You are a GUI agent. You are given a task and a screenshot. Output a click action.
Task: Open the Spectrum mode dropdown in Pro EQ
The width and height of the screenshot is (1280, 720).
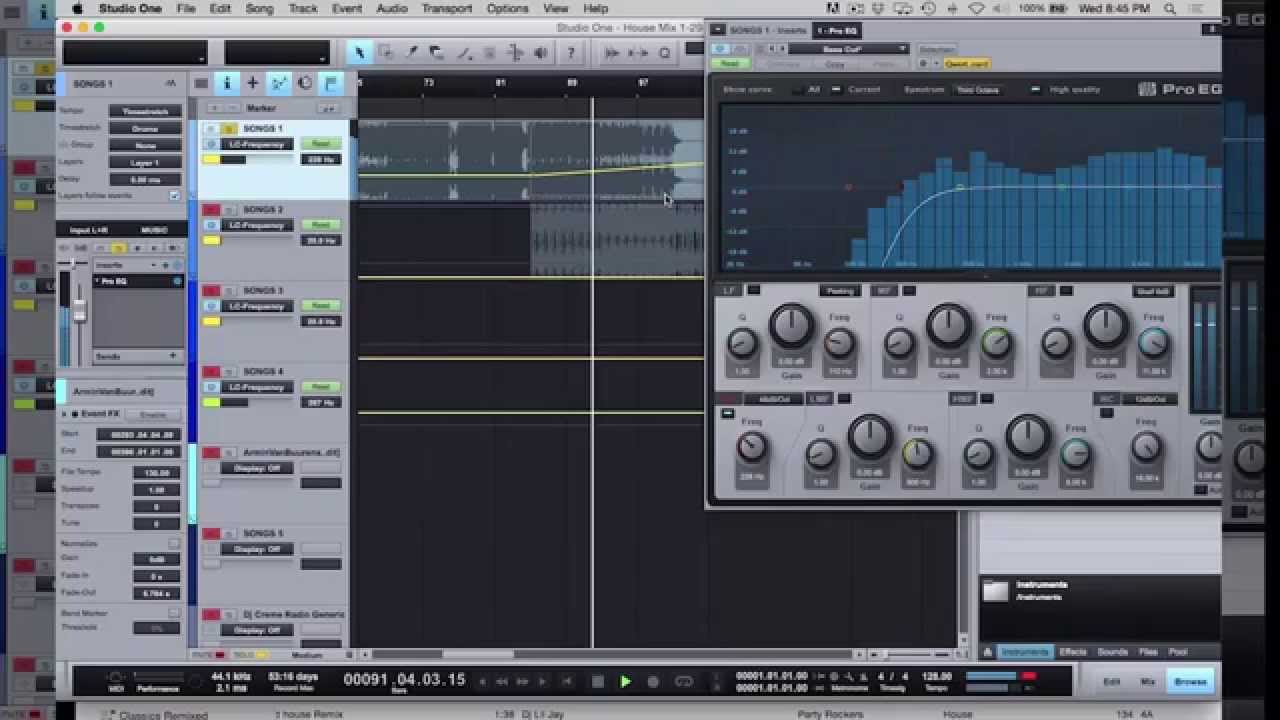(x=979, y=89)
